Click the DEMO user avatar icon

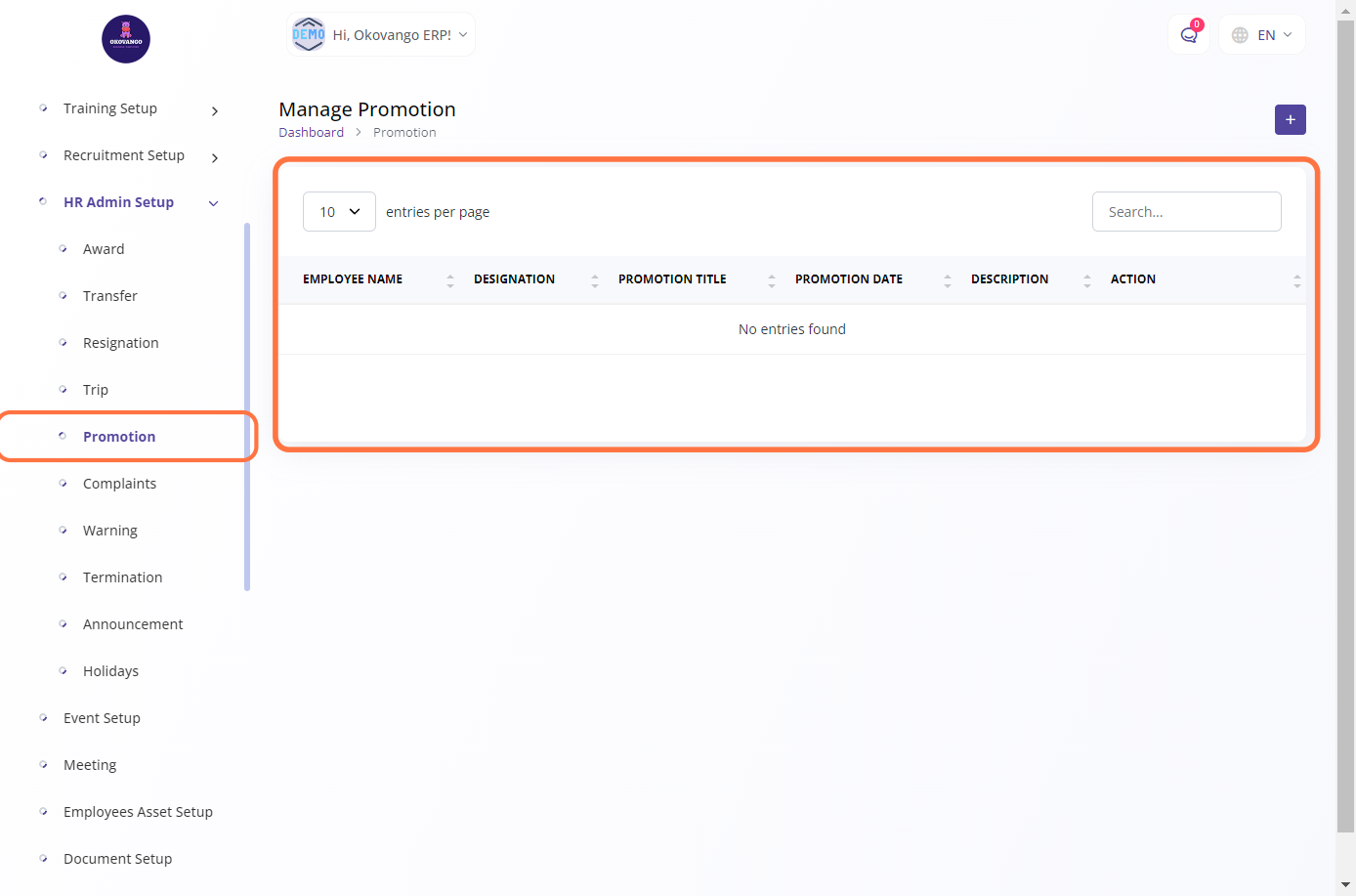click(x=309, y=34)
